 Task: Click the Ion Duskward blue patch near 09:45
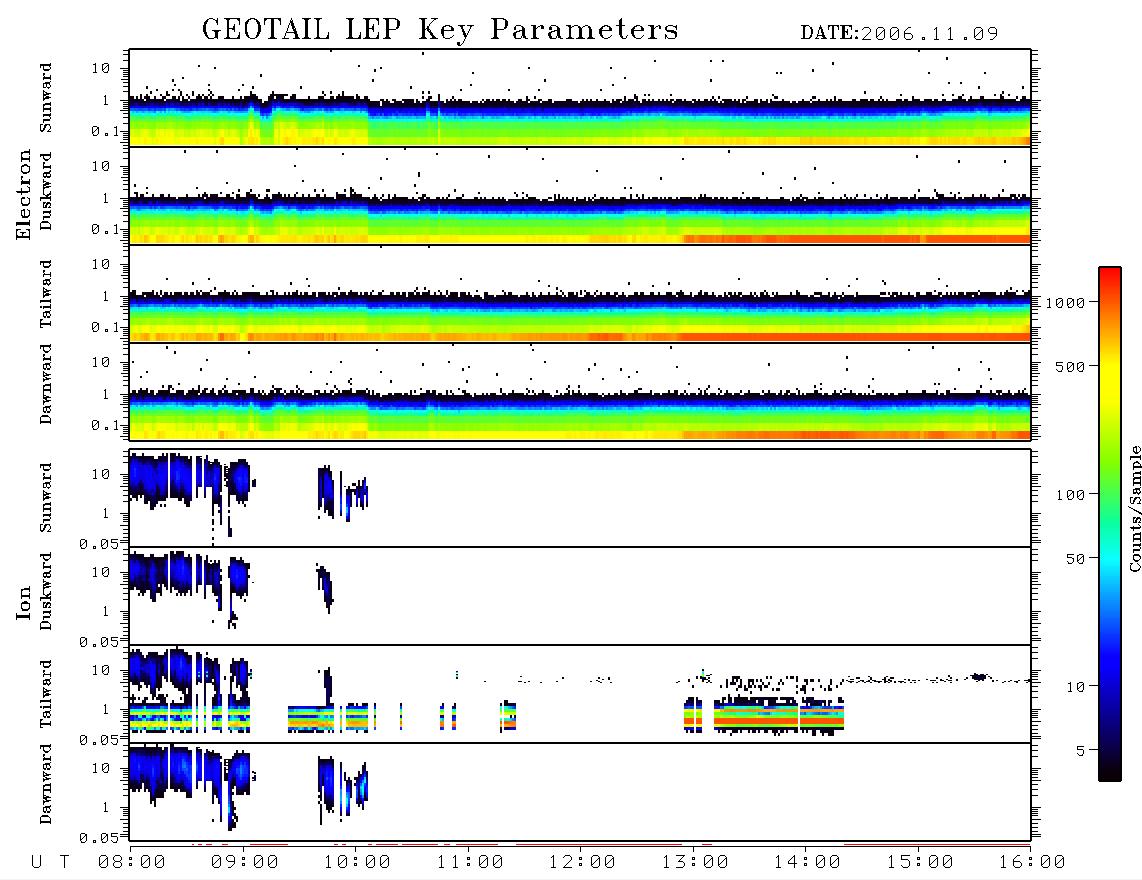point(326,586)
